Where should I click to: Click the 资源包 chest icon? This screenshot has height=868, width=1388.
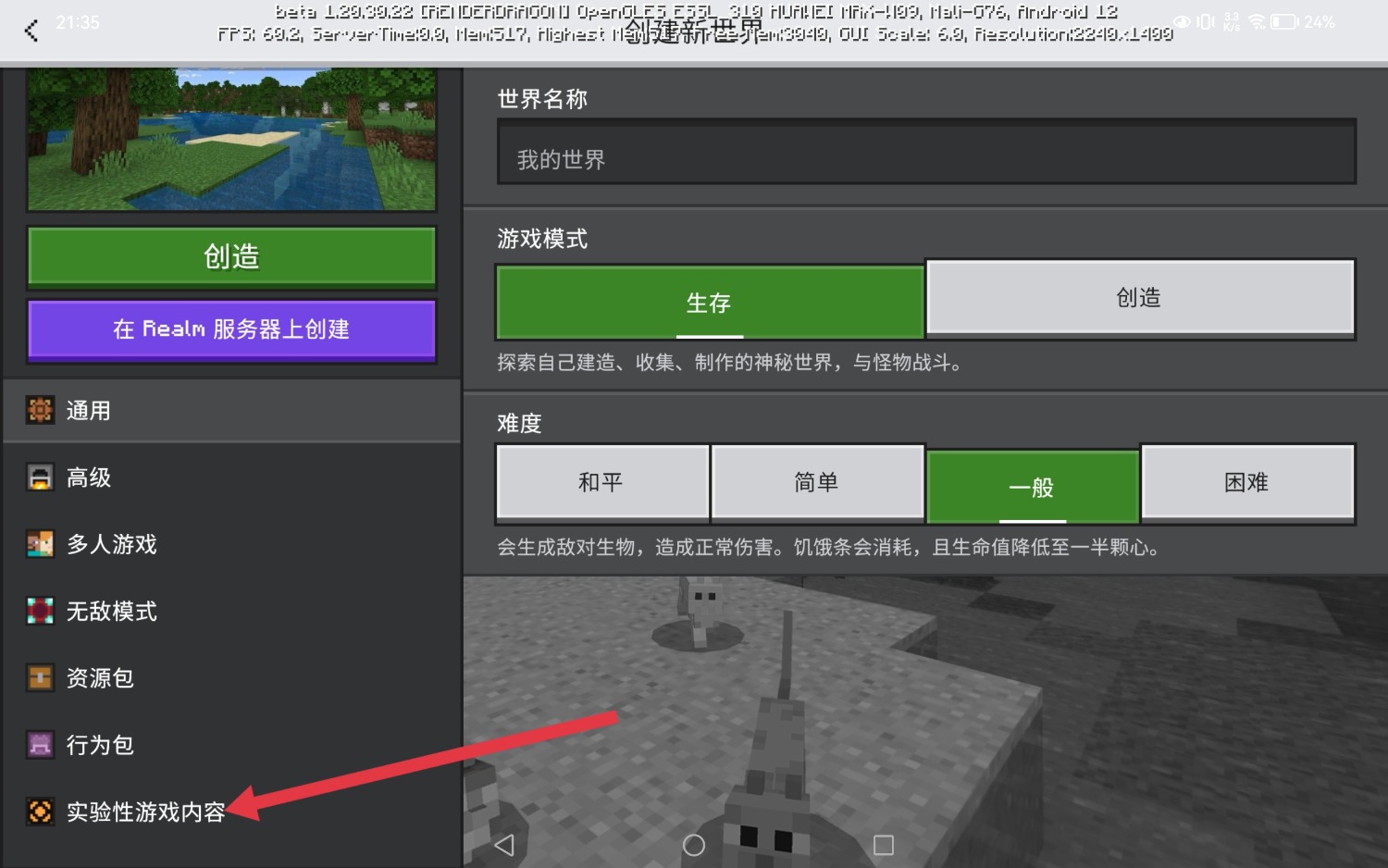(40, 678)
